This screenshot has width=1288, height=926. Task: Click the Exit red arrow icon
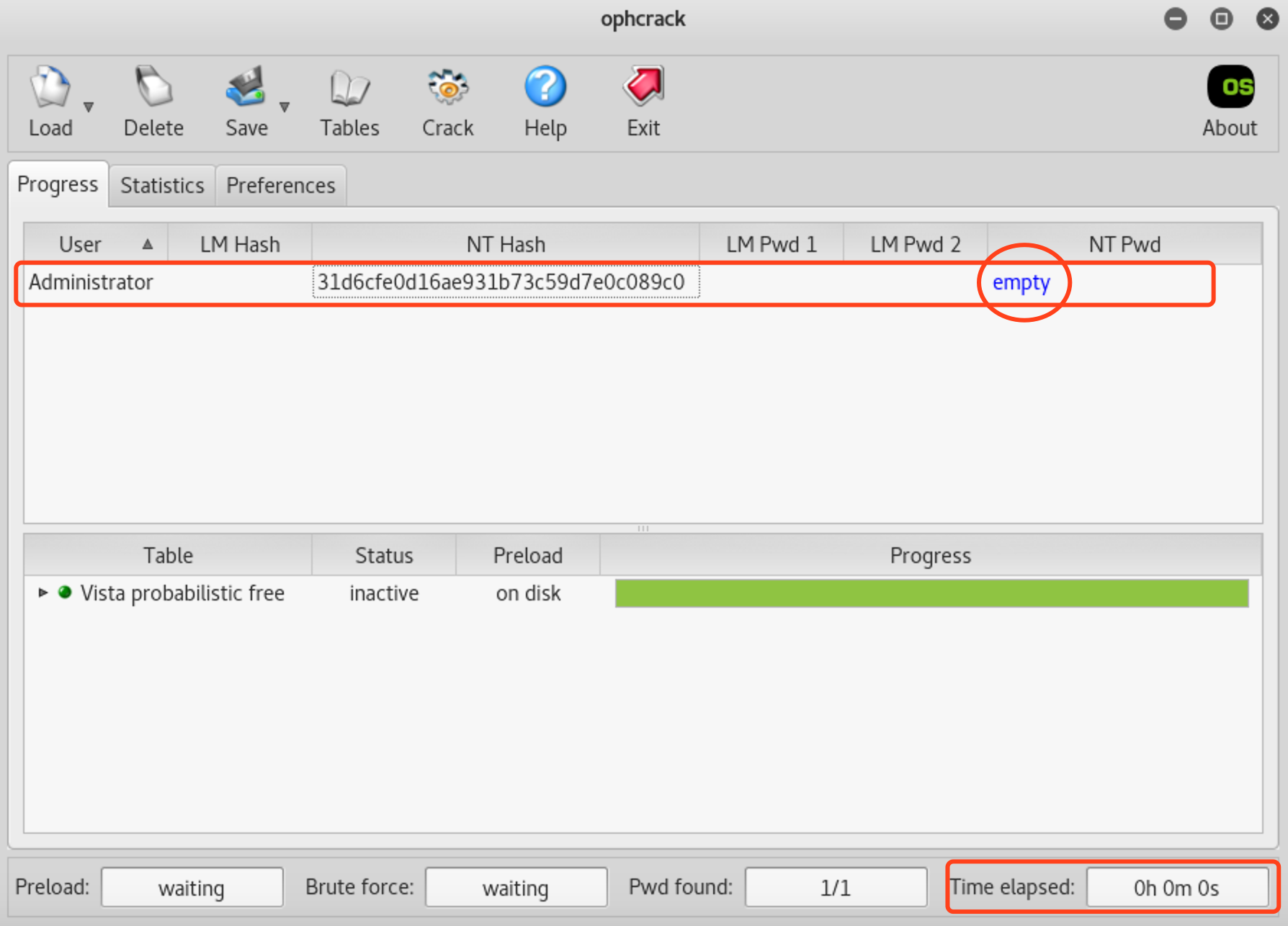coord(643,87)
